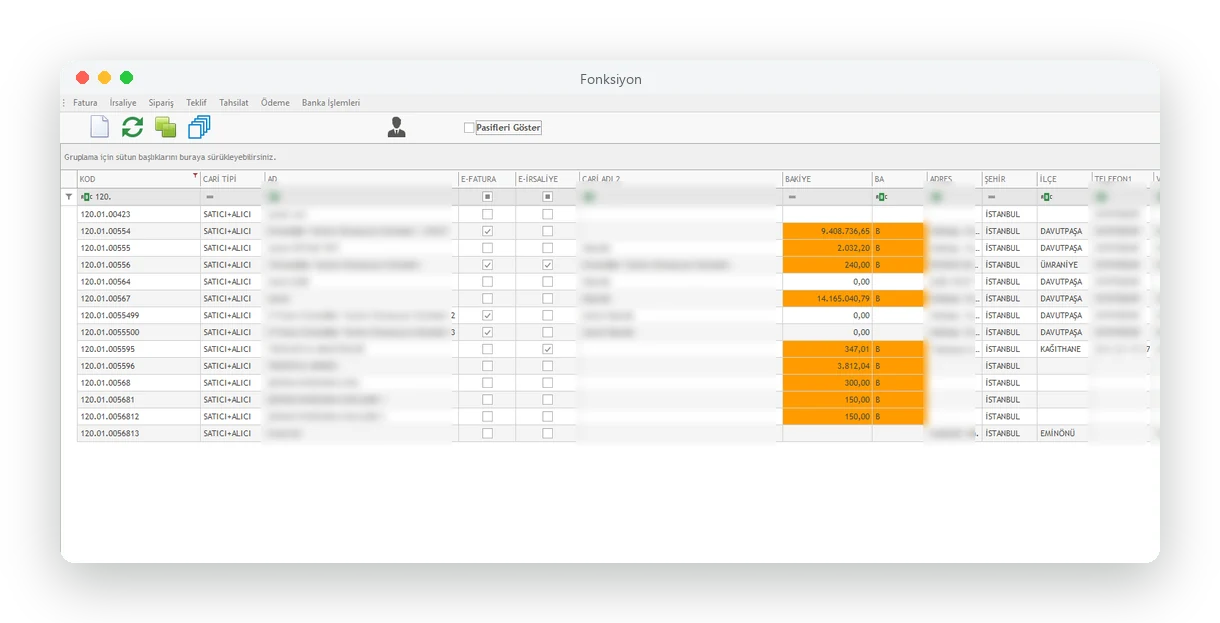Click the new blank document icon
The height and width of the screenshot is (623, 1220).
point(99,127)
